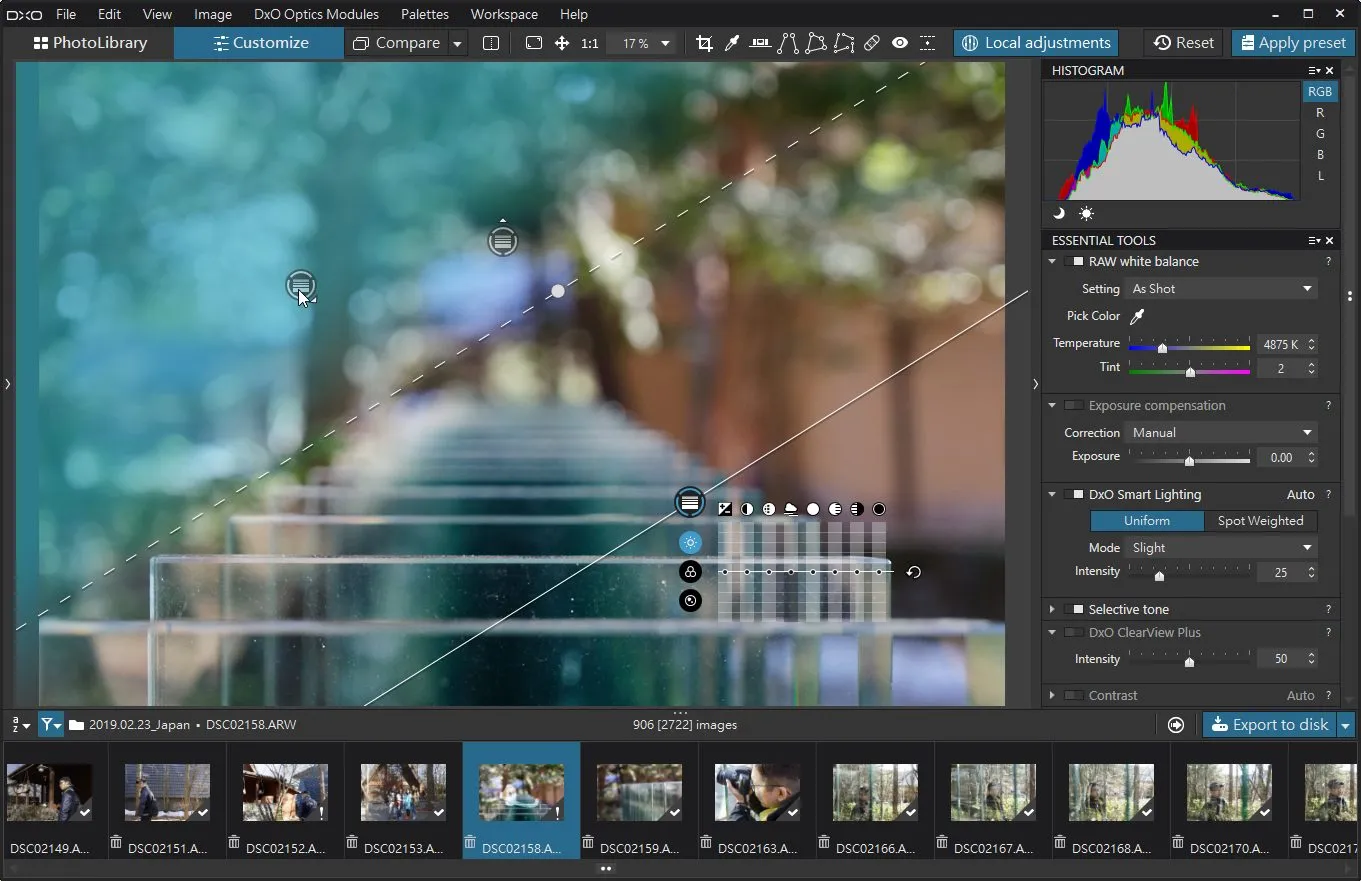Enable Exposure compensation switch
The width and height of the screenshot is (1361, 881).
[x=1073, y=406]
